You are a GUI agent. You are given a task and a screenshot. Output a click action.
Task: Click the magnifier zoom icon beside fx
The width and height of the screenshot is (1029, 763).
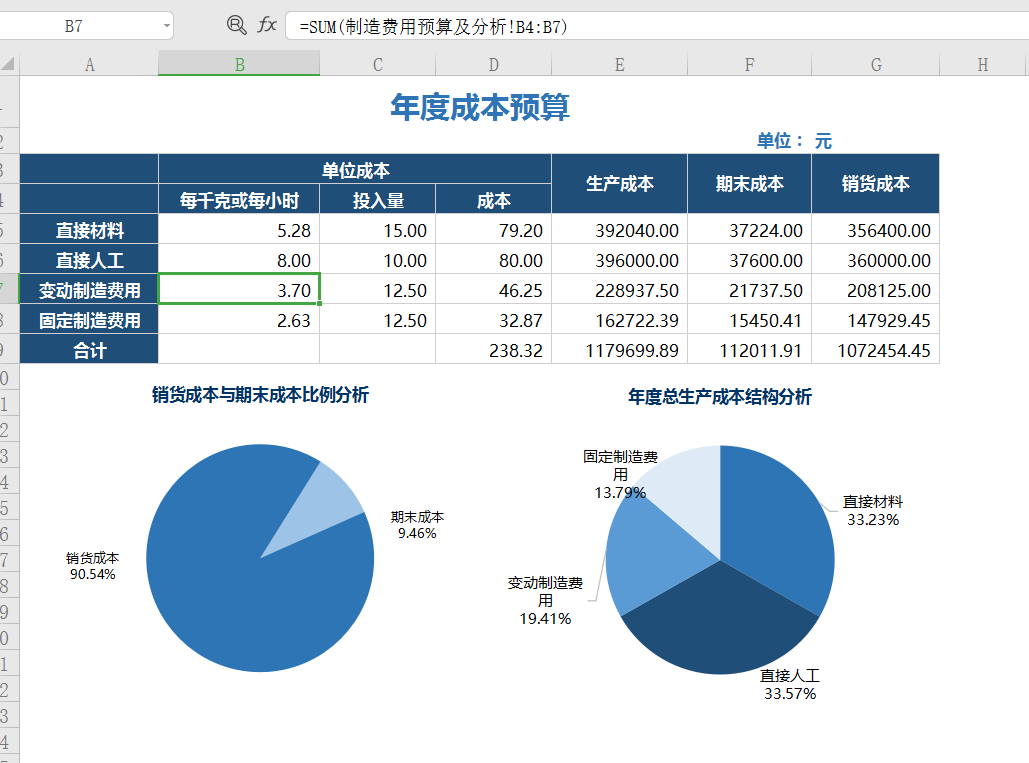[237, 26]
